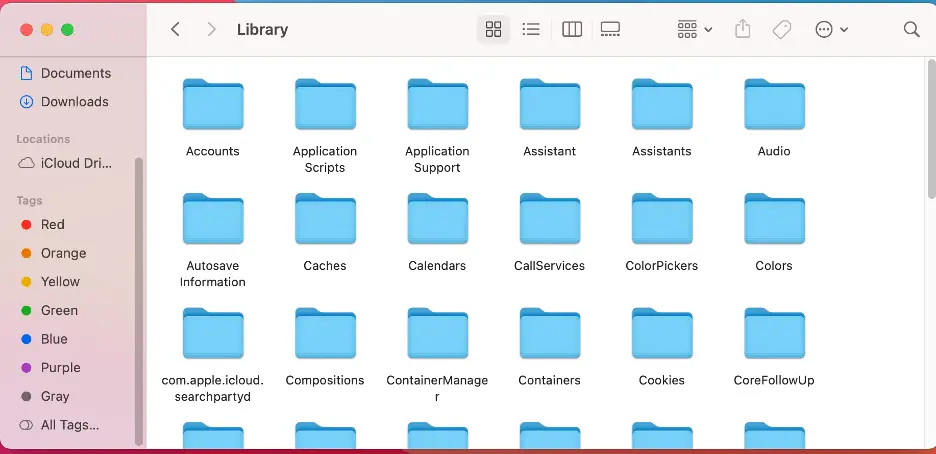Select the Audio folder
Image resolution: width=936 pixels, height=454 pixels.
pyautogui.click(x=774, y=118)
